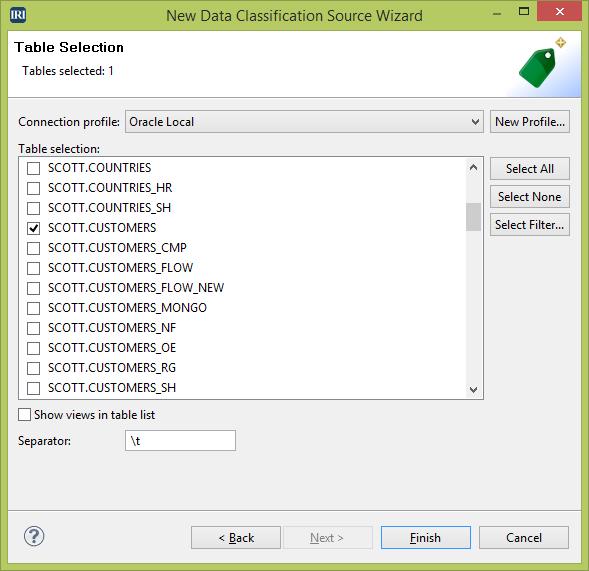Check the SCOTT.COUNTRIES checkbox

coord(33,168)
